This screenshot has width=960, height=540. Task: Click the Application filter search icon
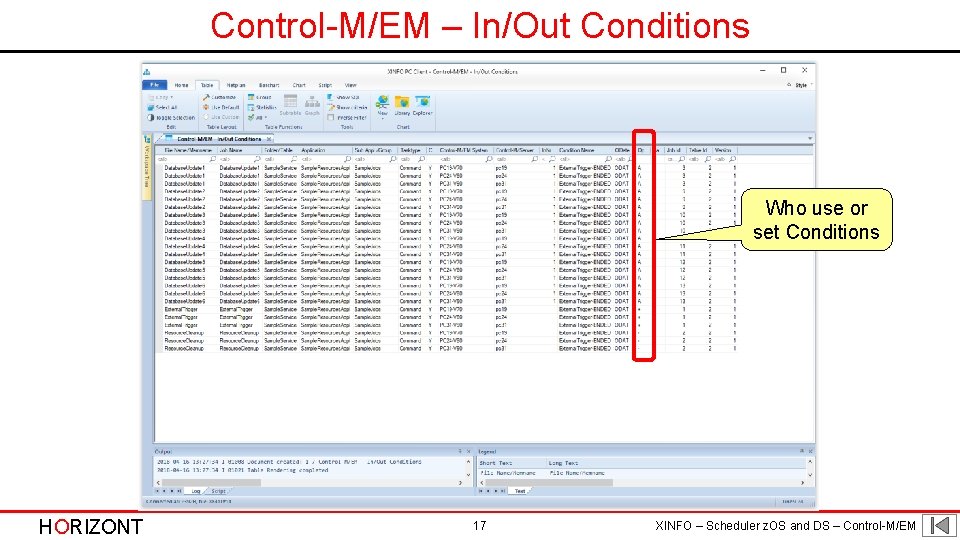[x=347, y=159]
